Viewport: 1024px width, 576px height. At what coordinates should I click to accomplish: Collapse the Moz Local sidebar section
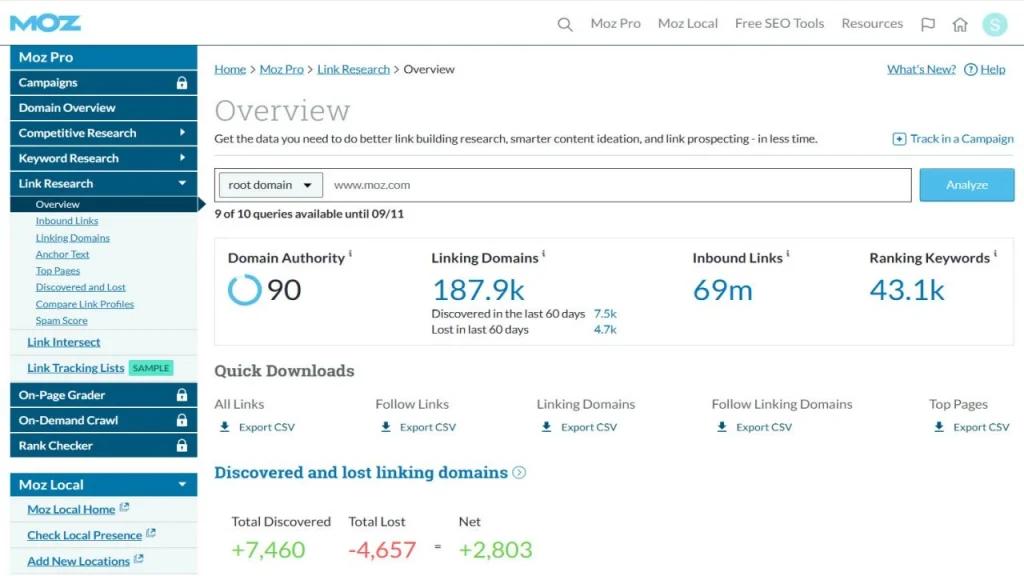click(x=182, y=485)
